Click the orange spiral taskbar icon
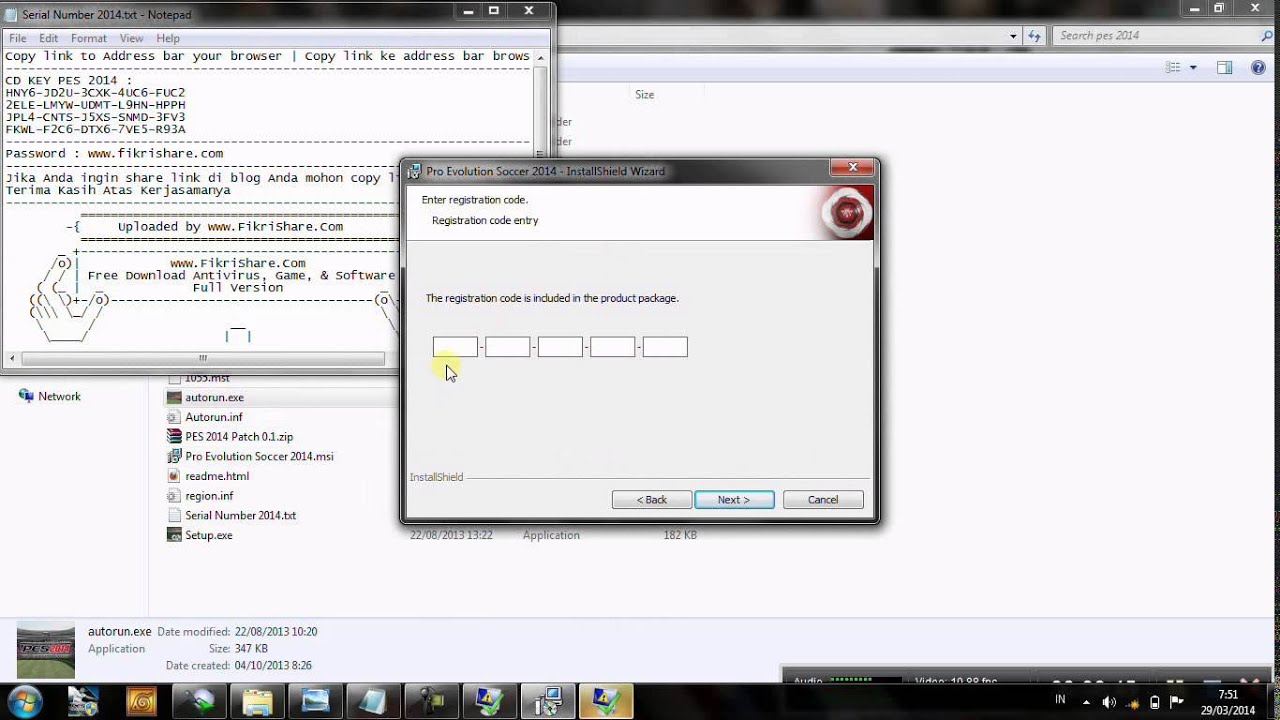The height and width of the screenshot is (720, 1280). click(x=141, y=701)
